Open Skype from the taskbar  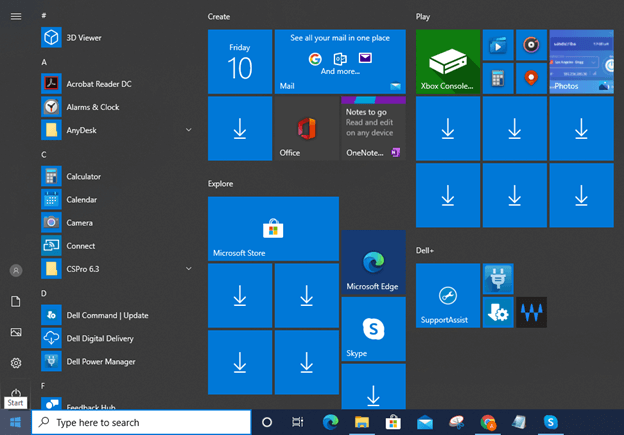(551, 422)
